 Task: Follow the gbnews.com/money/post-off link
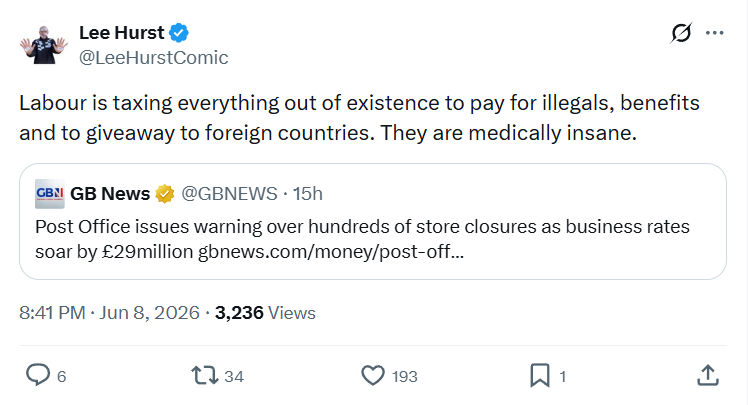331,252
